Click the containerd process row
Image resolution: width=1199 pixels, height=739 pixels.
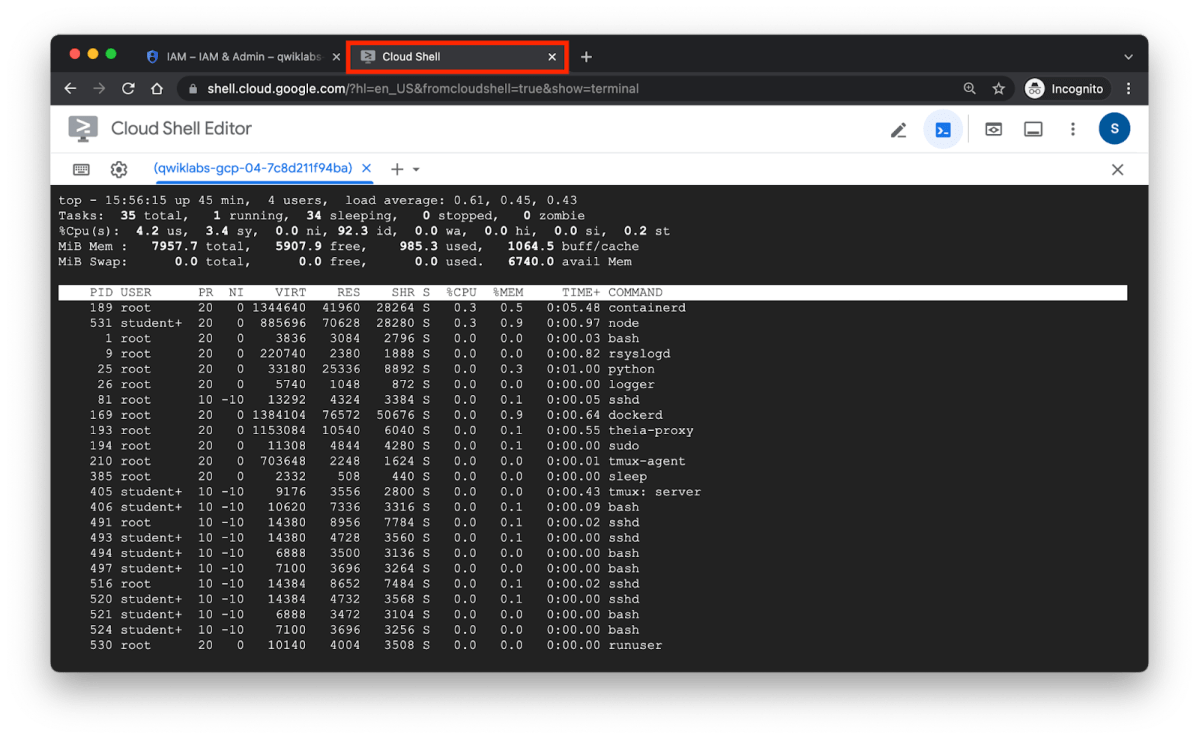[x=593, y=308]
